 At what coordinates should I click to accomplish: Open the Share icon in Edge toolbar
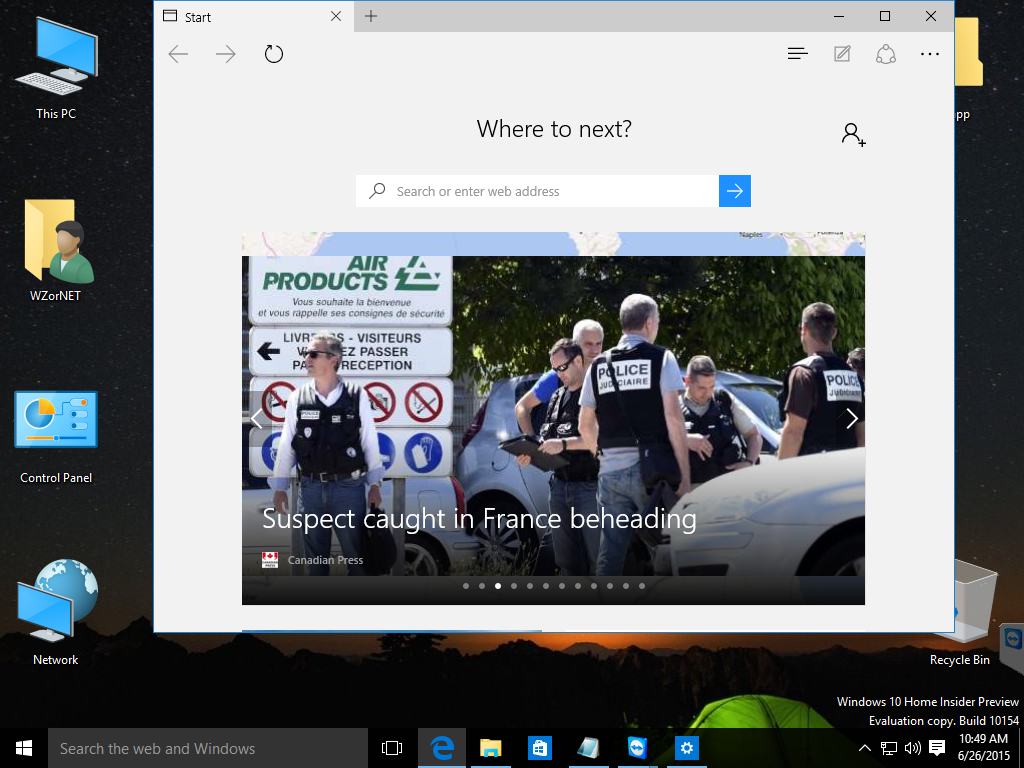click(x=886, y=54)
